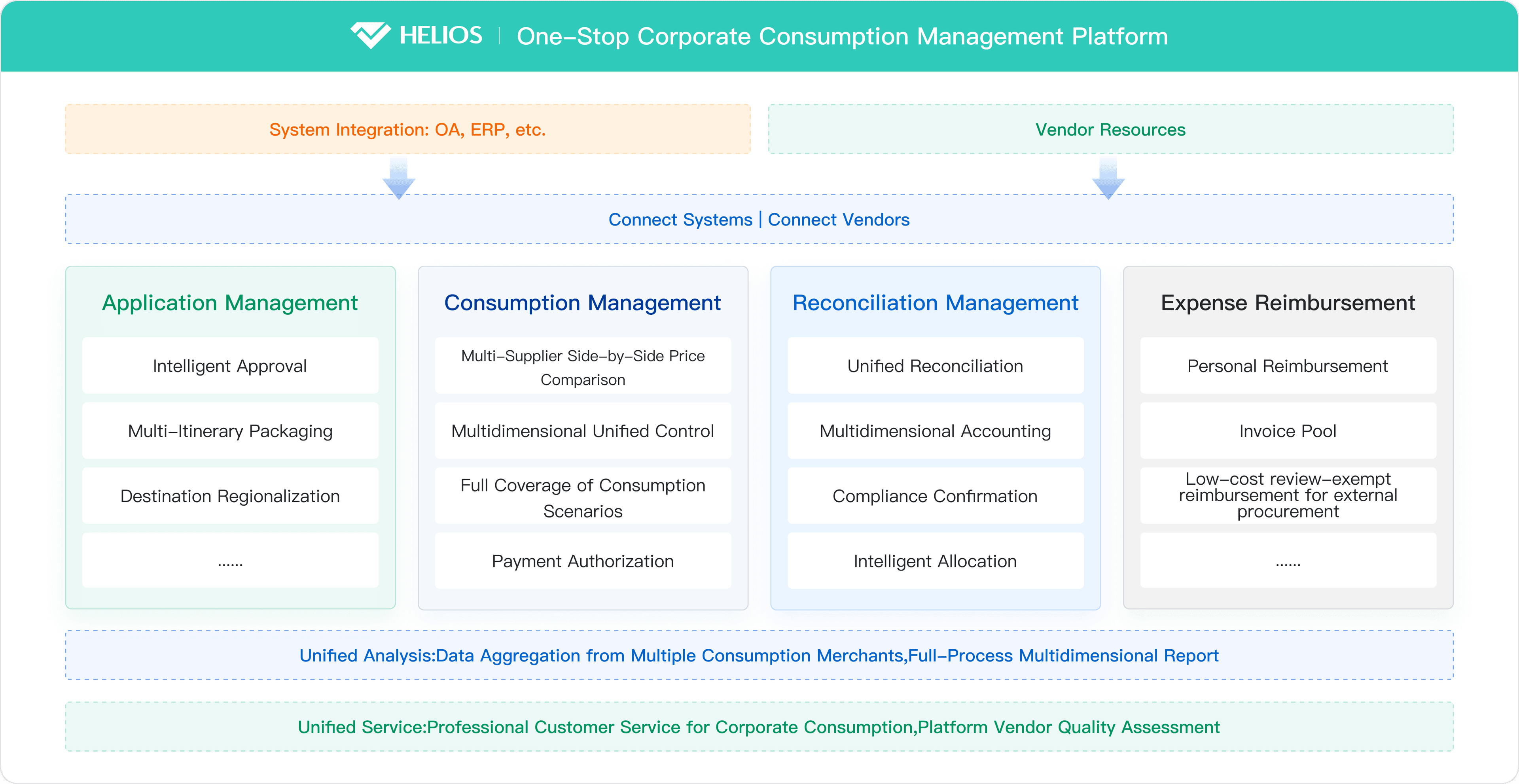Expand the ellipsis card under Application Management
Image resolution: width=1519 pixels, height=784 pixels.
pos(230,561)
